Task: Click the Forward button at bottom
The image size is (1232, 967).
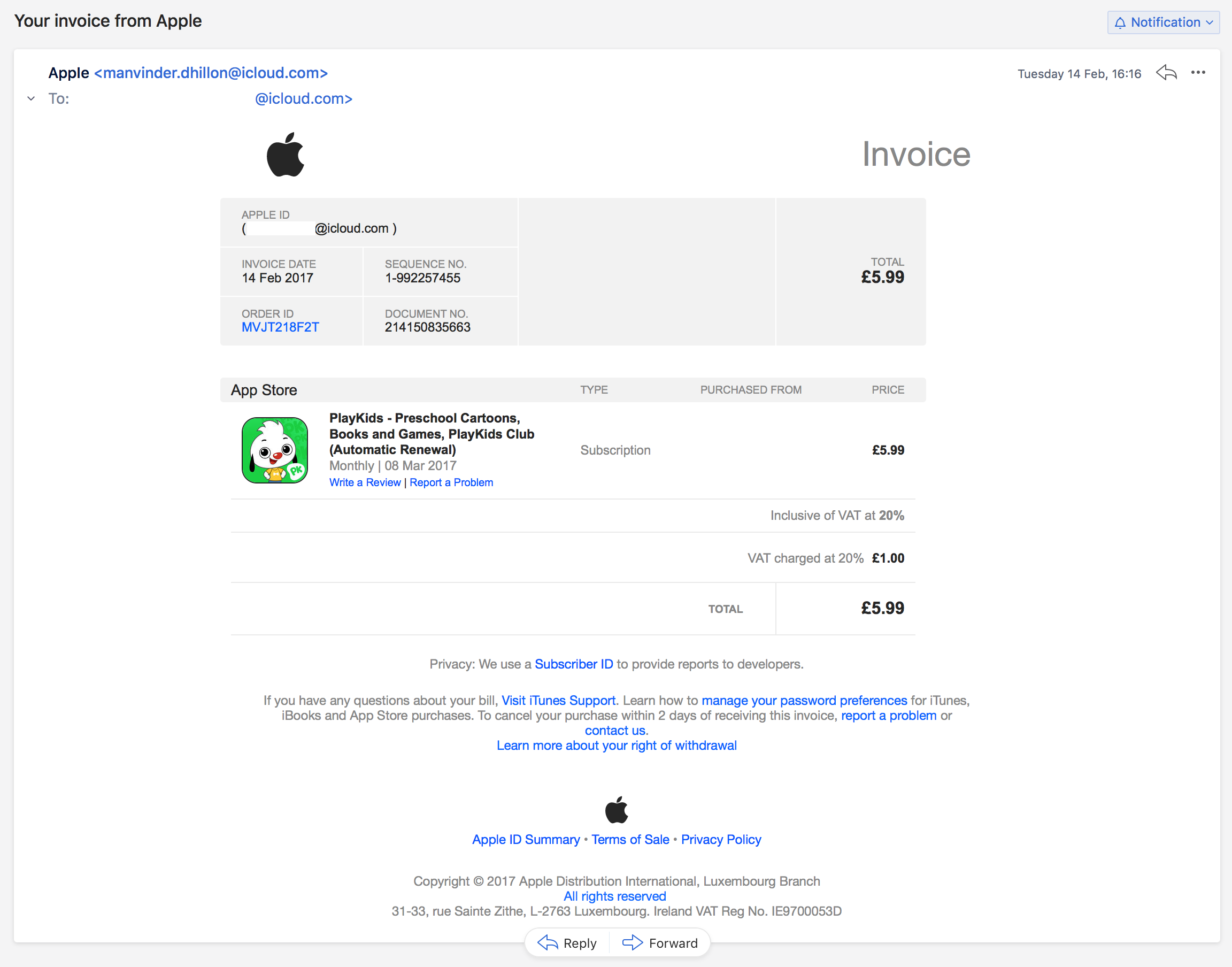Action: click(x=660, y=943)
